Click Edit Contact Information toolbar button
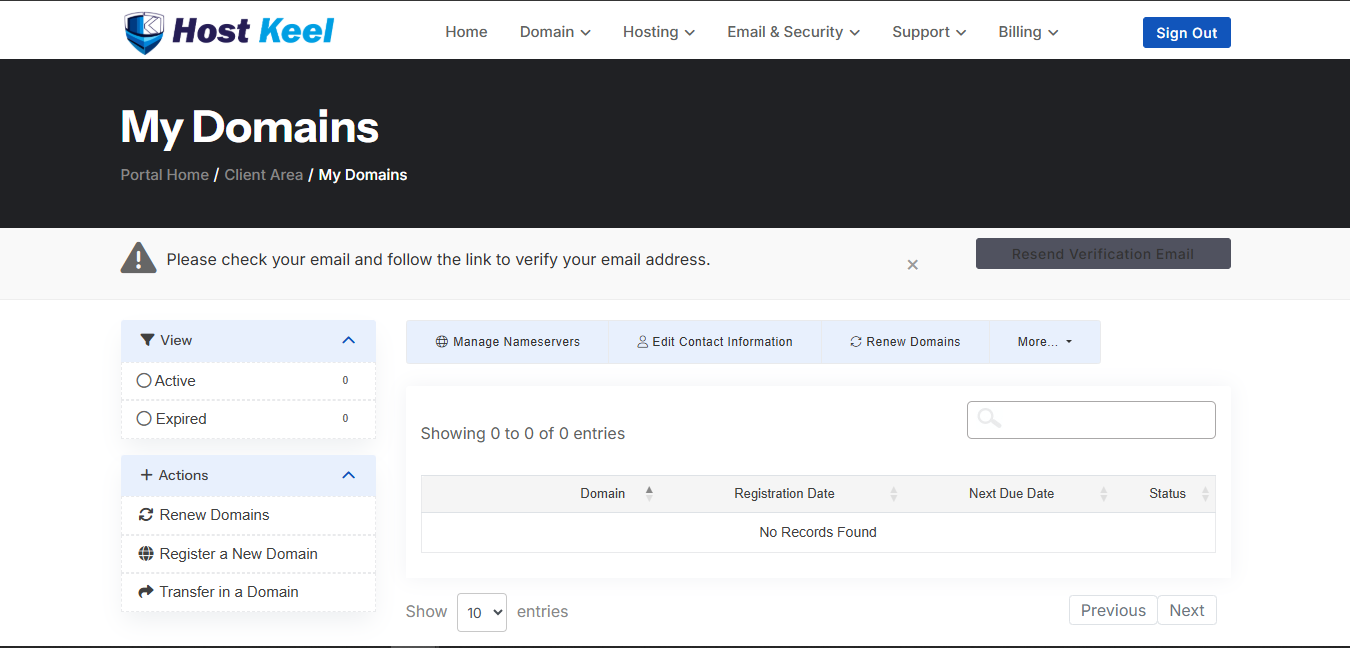This screenshot has width=1350, height=648. 715,342
